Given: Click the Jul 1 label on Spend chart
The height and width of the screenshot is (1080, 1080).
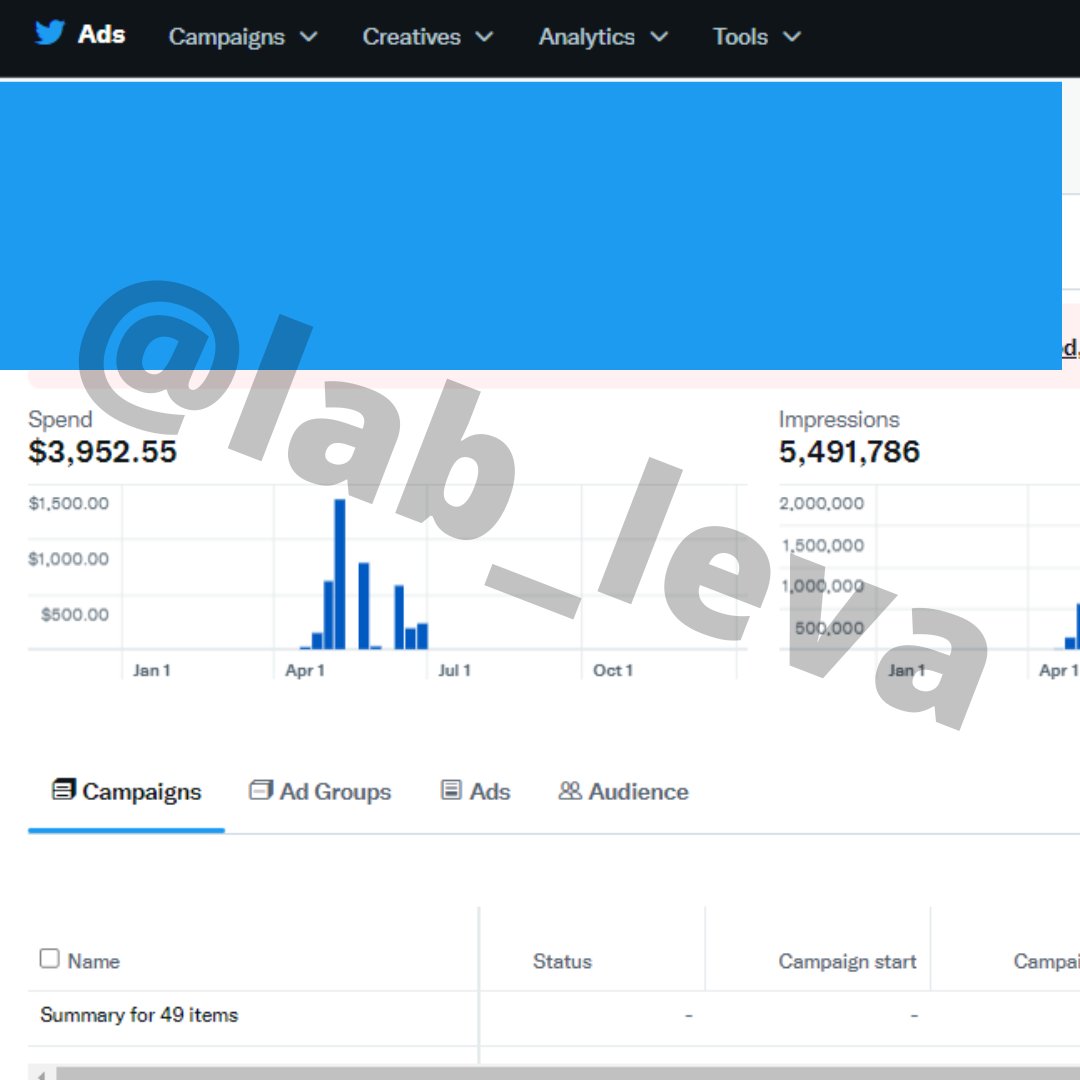Looking at the screenshot, I should click(x=454, y=670).
